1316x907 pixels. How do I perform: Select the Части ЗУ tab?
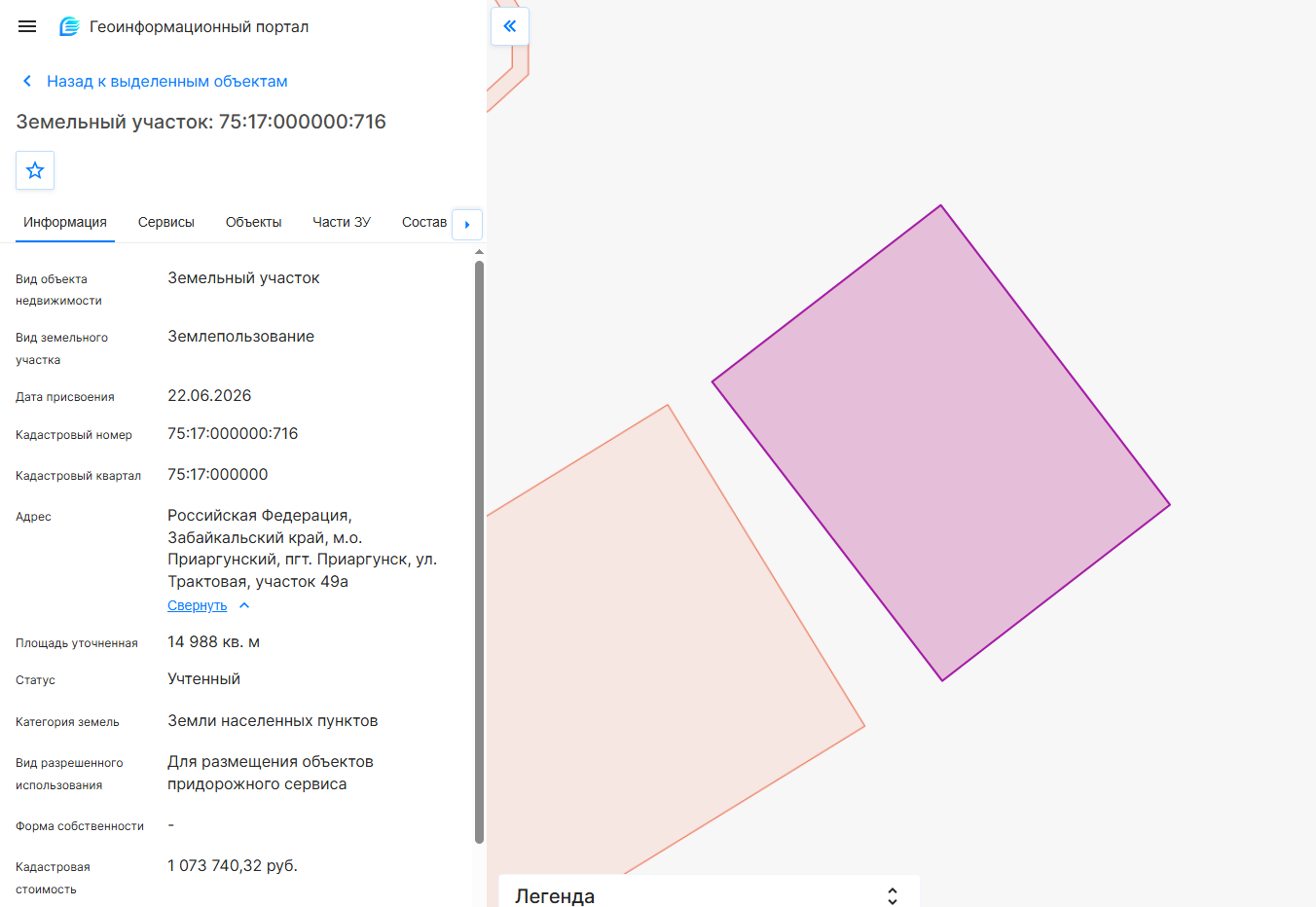[342, 222]
